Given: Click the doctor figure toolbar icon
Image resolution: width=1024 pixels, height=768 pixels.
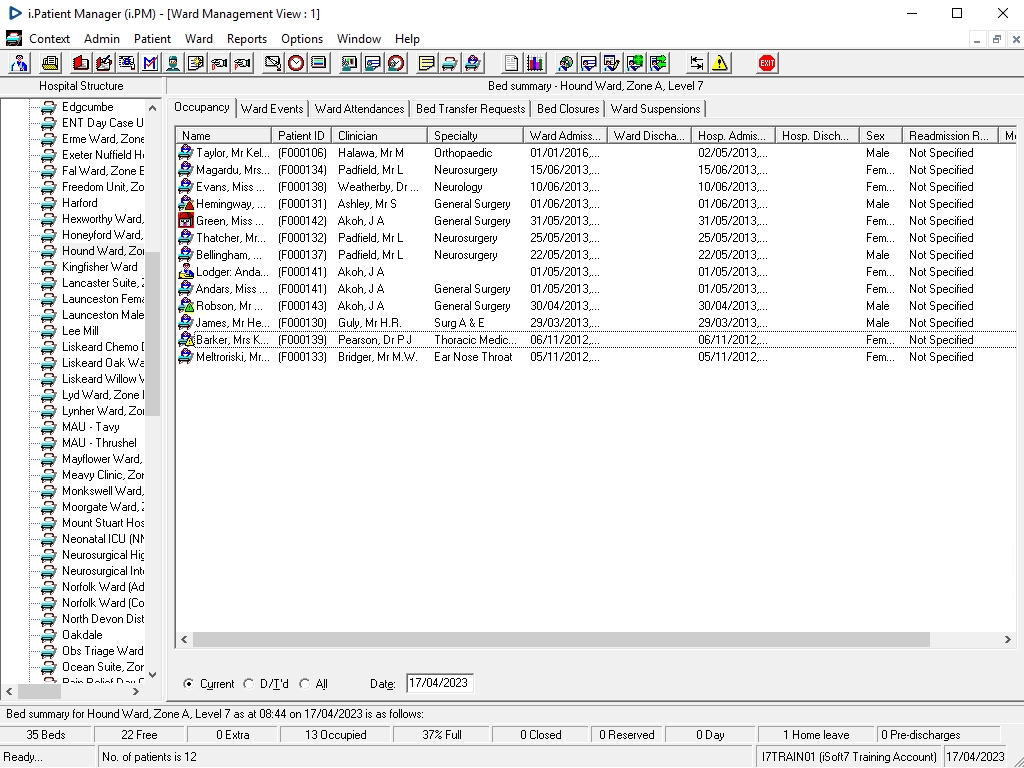Looking at the screenshot, I should pyautogui.click(x=20, y=63).
